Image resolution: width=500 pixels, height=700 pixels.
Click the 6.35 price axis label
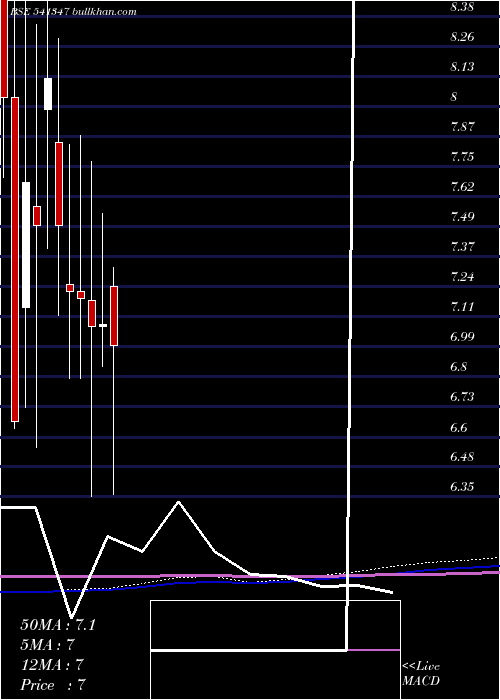(x=462, y=487)
